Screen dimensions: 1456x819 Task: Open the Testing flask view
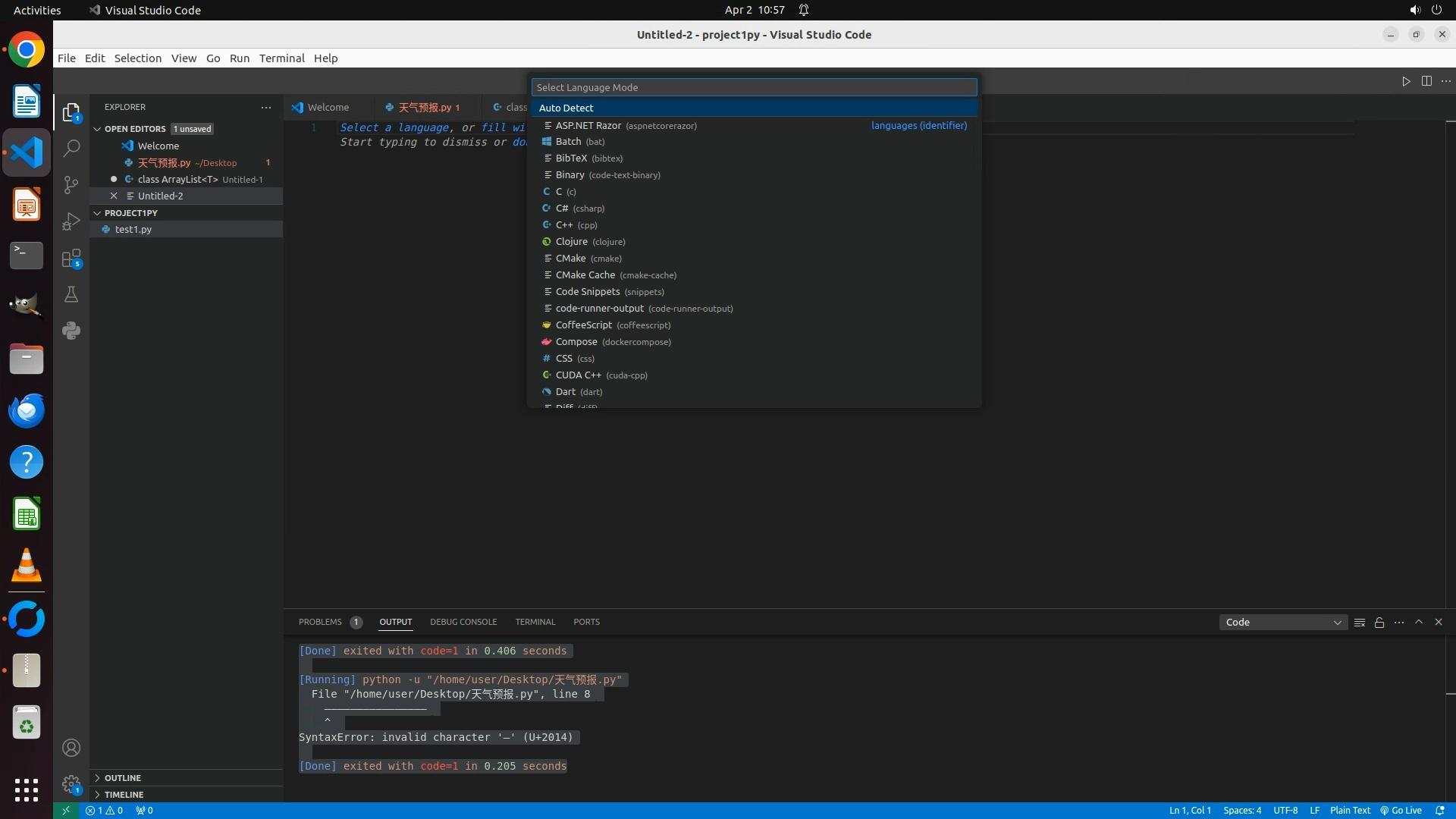[x=71, y=295]
